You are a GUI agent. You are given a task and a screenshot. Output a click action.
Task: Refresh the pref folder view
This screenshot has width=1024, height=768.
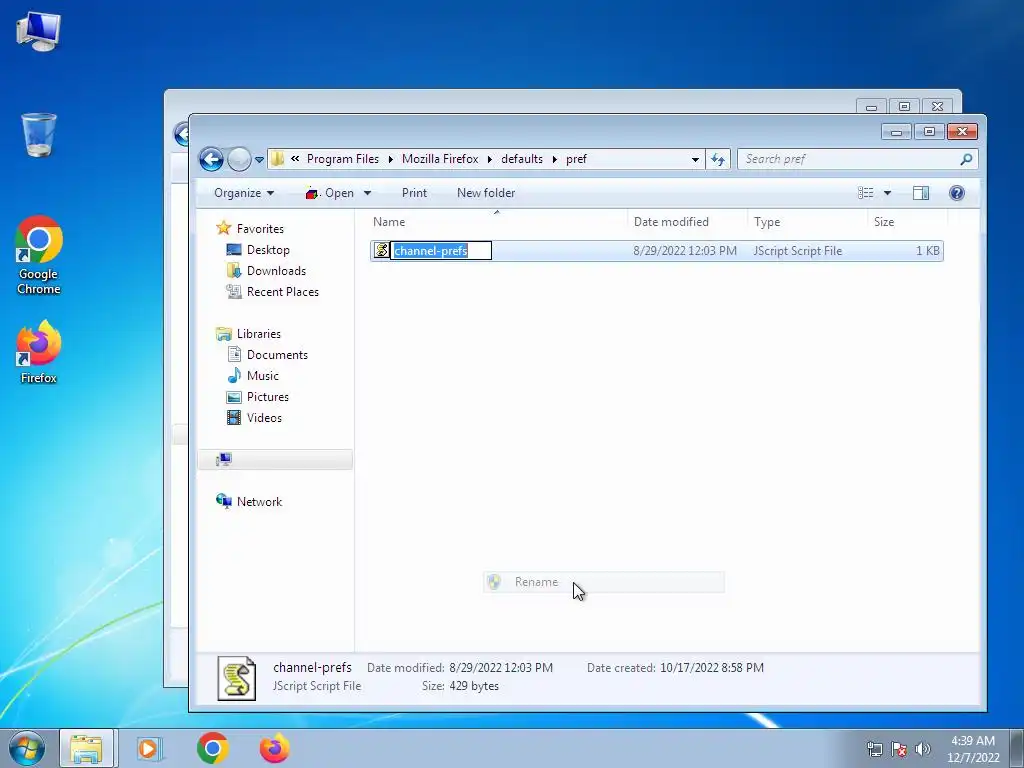(718, 159)
